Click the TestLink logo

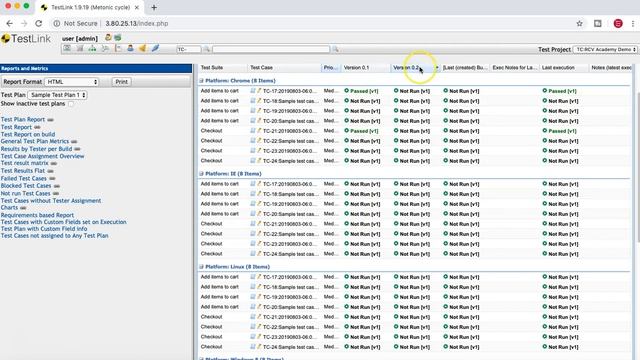[26, 39]
